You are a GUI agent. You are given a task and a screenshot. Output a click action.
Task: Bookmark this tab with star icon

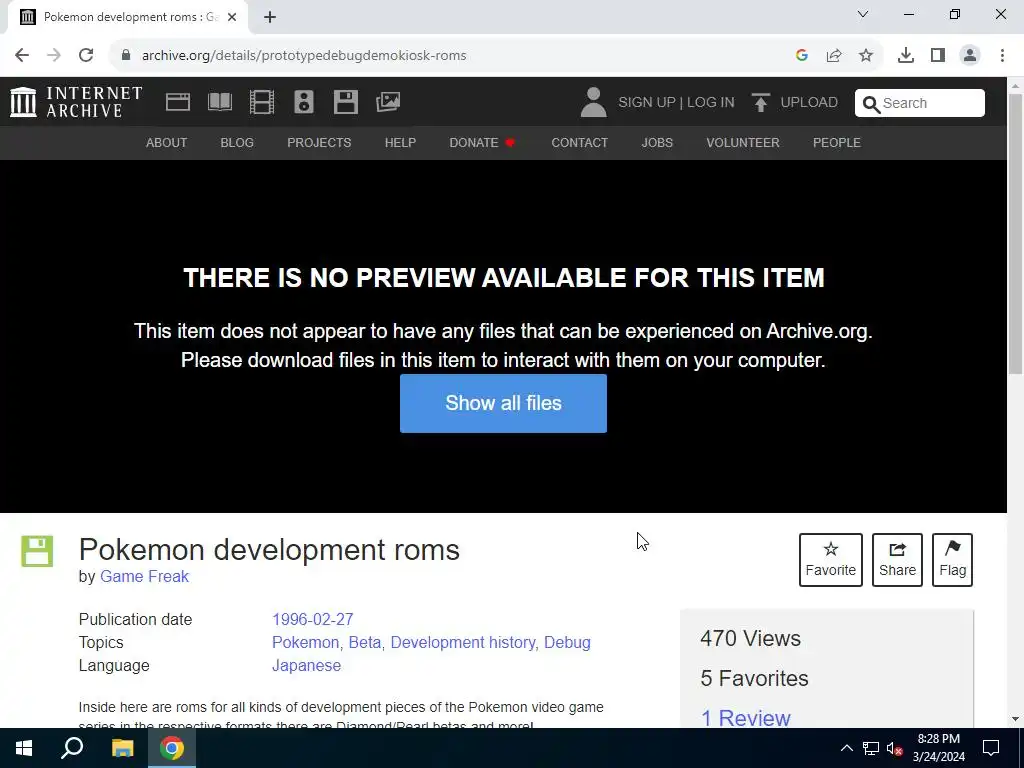coord(866,55)
